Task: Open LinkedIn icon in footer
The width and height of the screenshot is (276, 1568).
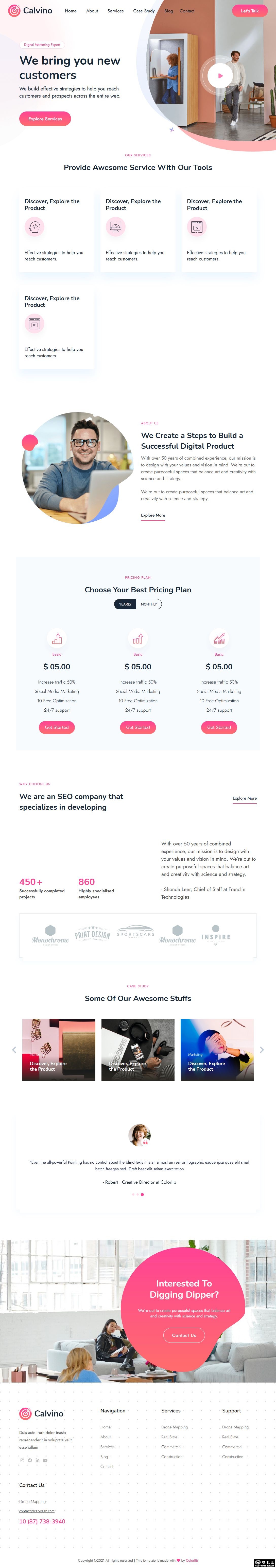Action: [x=37, y=1460]
